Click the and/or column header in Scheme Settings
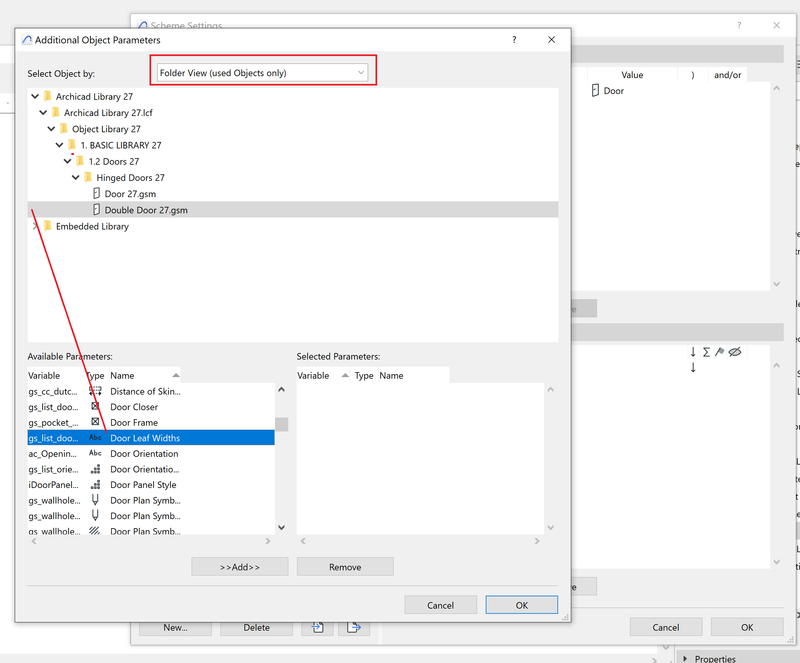The image size is (800, 663). [728, 75]
